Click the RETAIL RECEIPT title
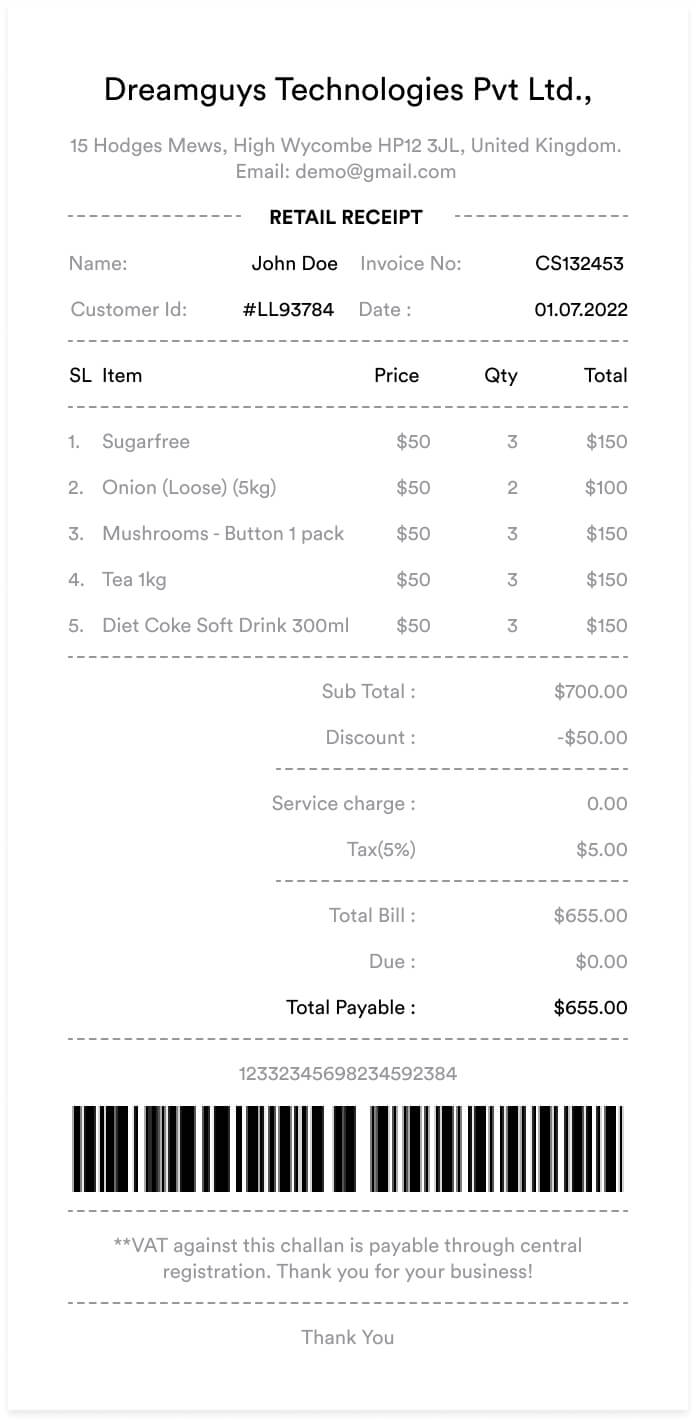This screenshot has height=1422, width=696. 346,217
